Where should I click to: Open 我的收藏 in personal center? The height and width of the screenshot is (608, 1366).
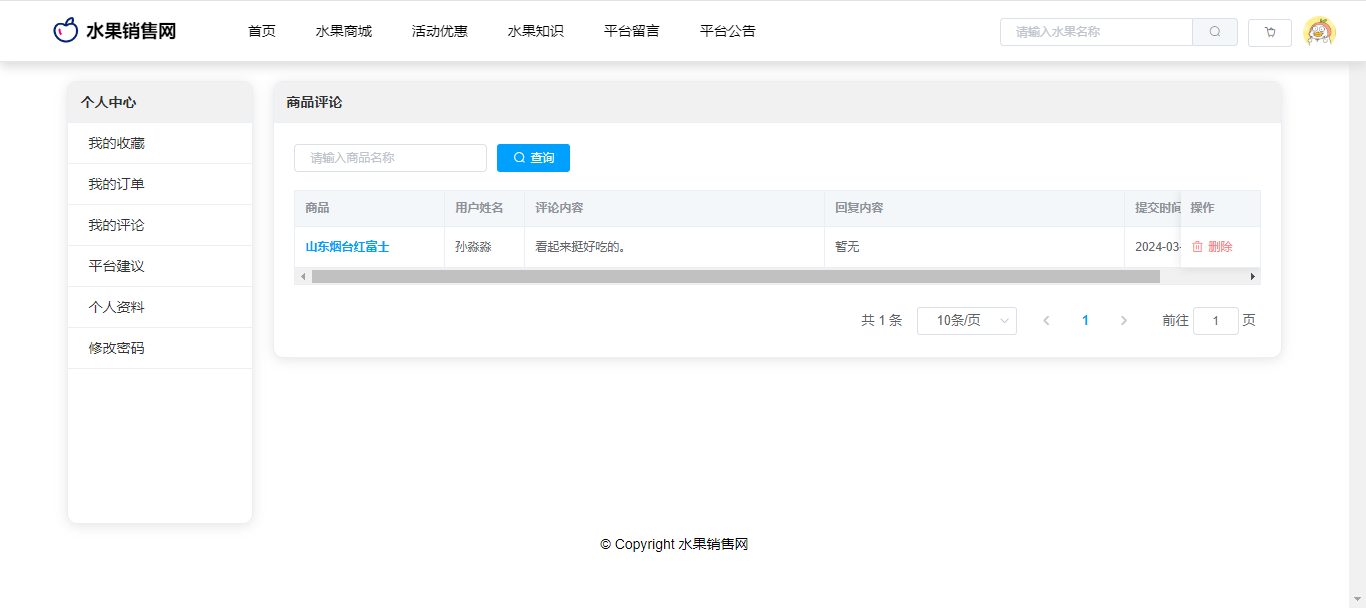[x=116, y=144]
